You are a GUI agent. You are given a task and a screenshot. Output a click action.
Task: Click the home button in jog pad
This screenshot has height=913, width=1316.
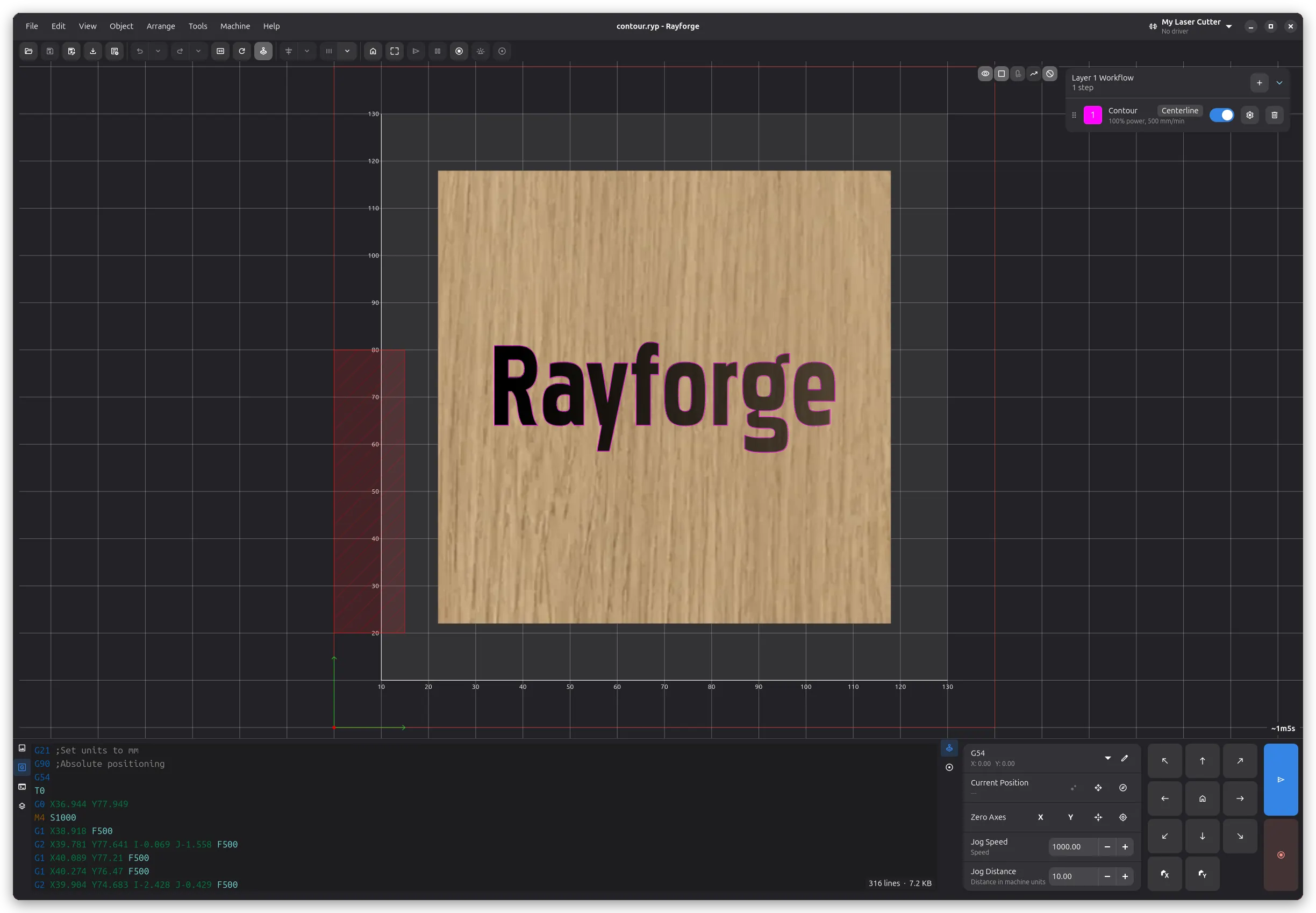coord(1202,798)
